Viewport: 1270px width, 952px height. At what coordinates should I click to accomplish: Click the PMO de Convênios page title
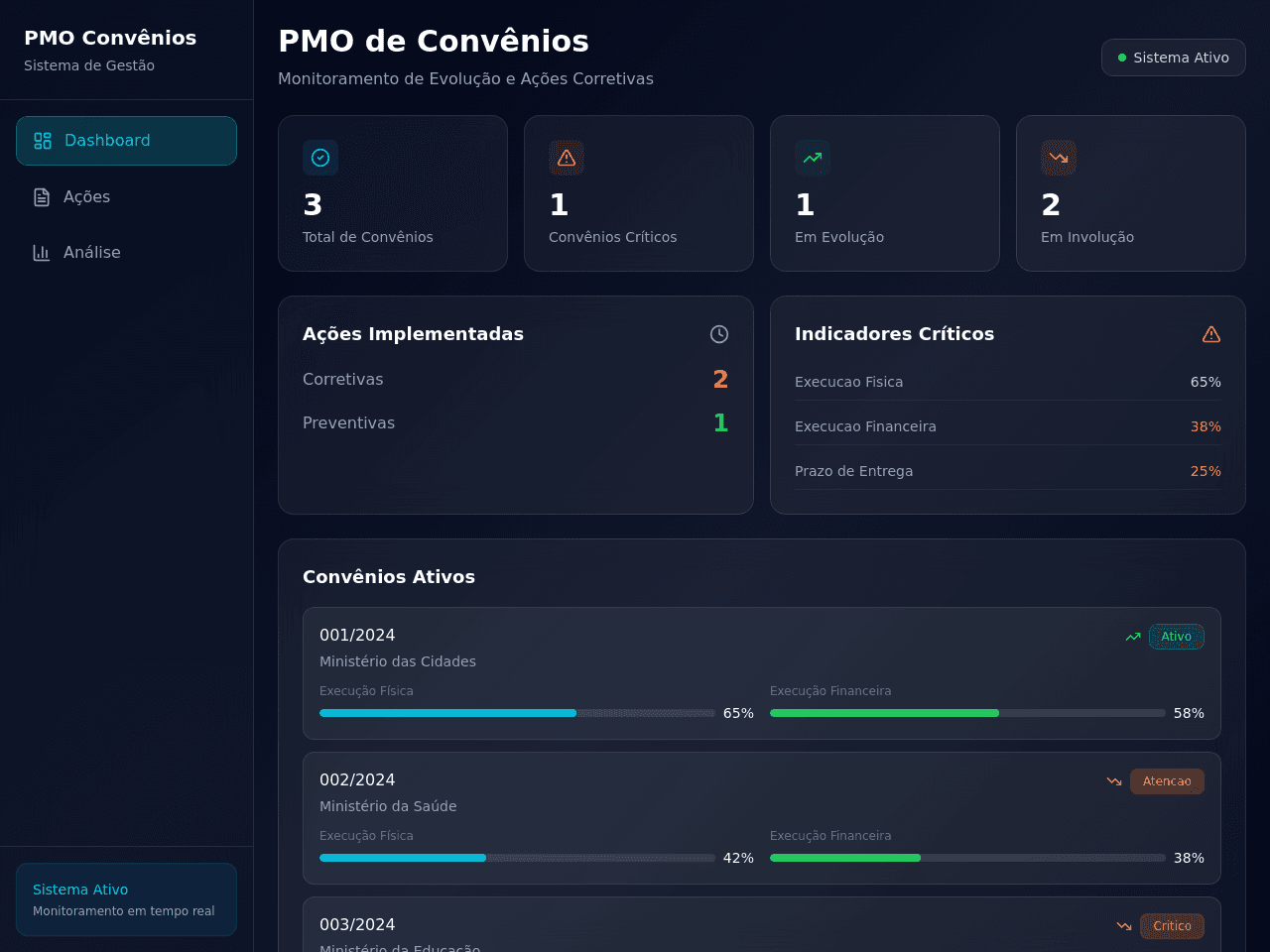click(434, 41)
